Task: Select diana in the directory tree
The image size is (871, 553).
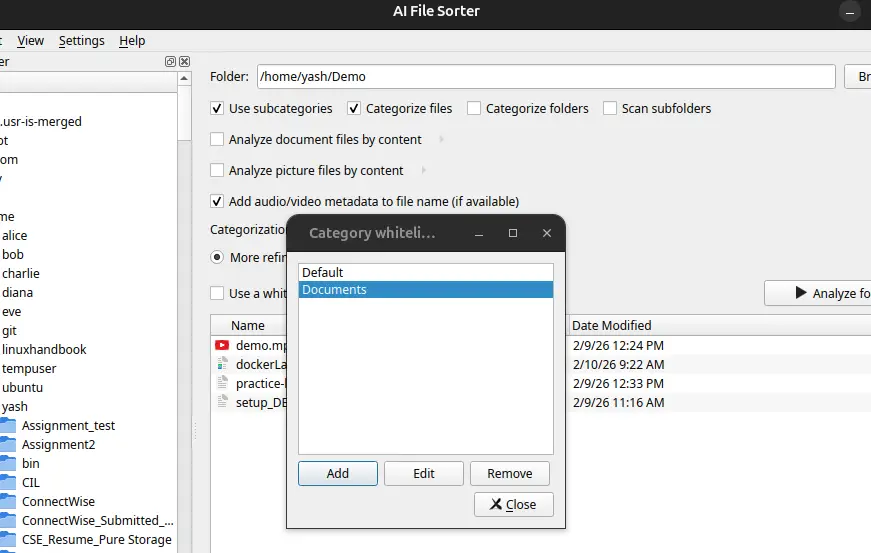Action: tap(17, 292)
